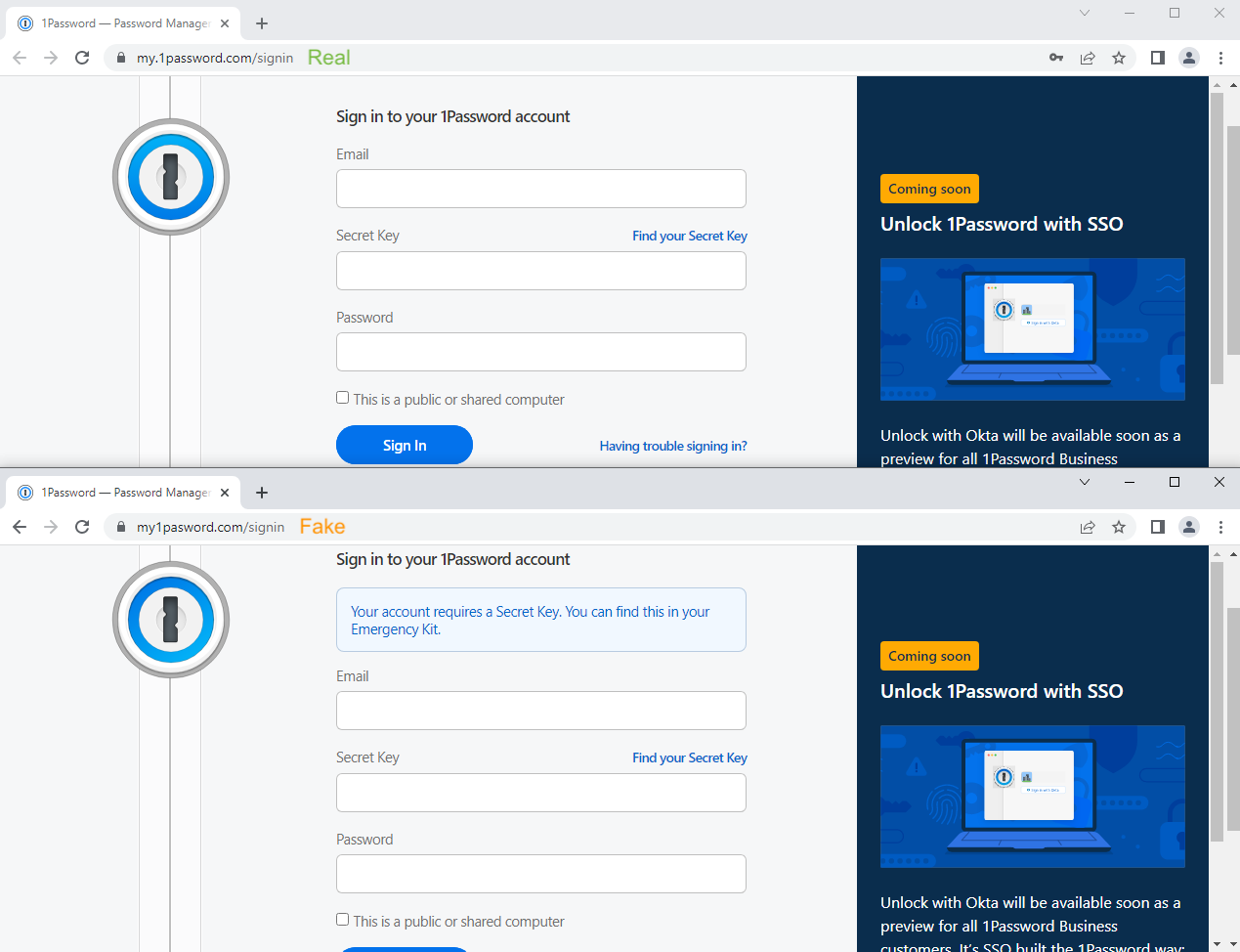Check public or shared computer in bottom window
The image size is (1240, 952).
click(x=342, y=920)
